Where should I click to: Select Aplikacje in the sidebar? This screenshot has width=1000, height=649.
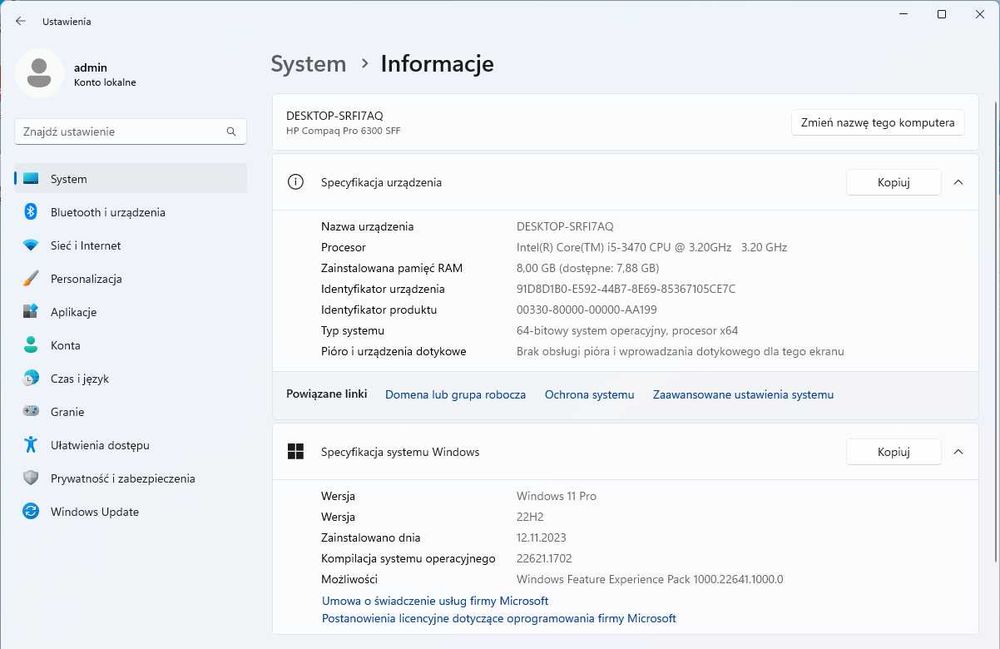(131, 312)
